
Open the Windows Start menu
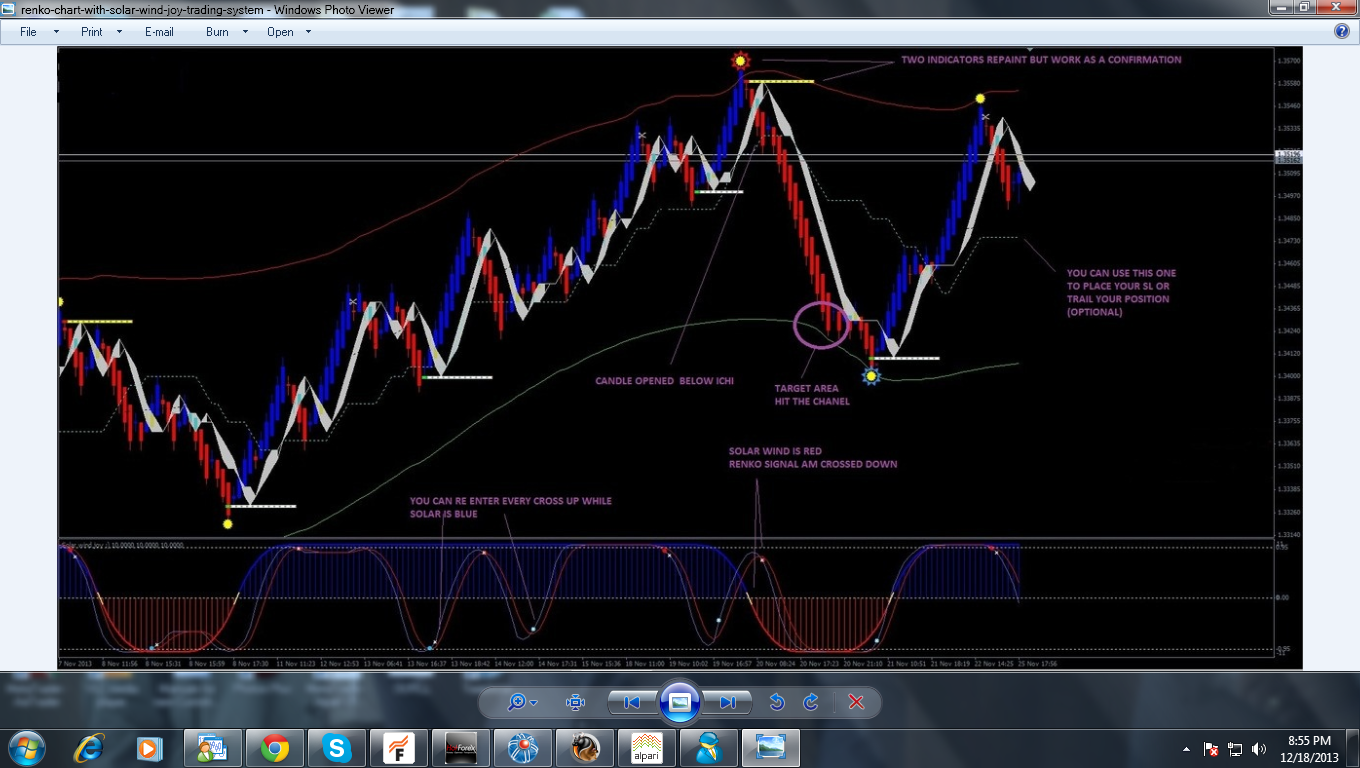26,747
